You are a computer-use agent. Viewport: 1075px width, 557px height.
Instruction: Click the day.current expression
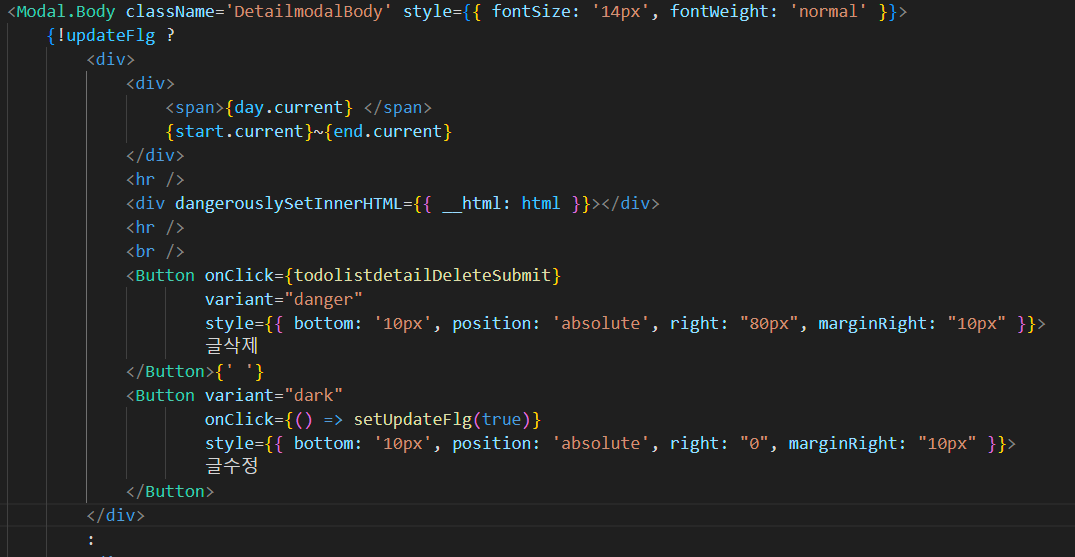(x=289, y=108)
